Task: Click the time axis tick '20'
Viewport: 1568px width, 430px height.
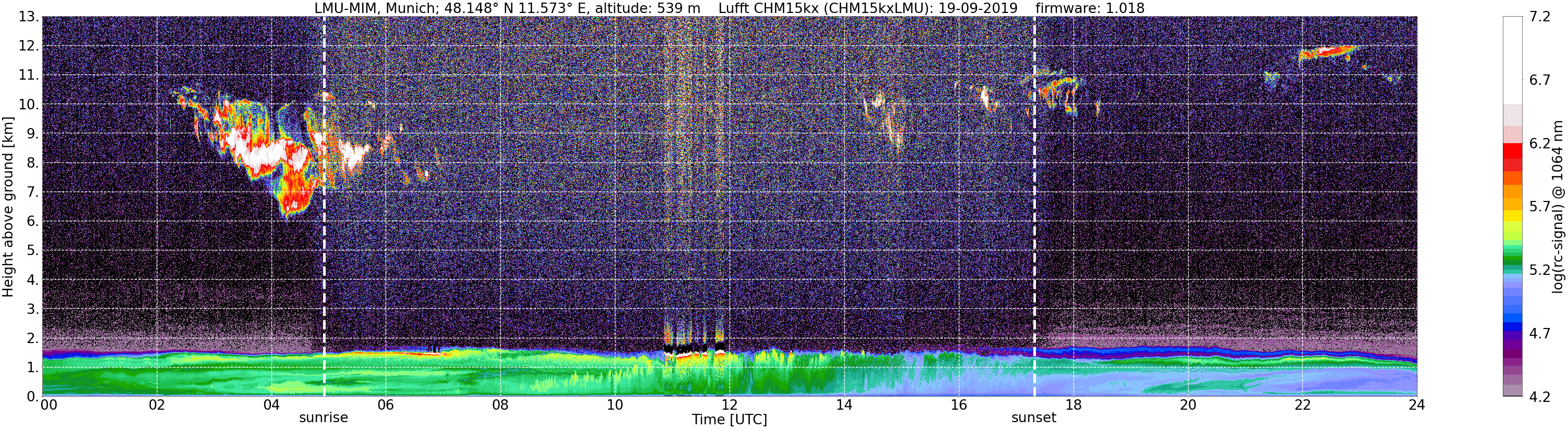Action: click(x=1188, y=405)
